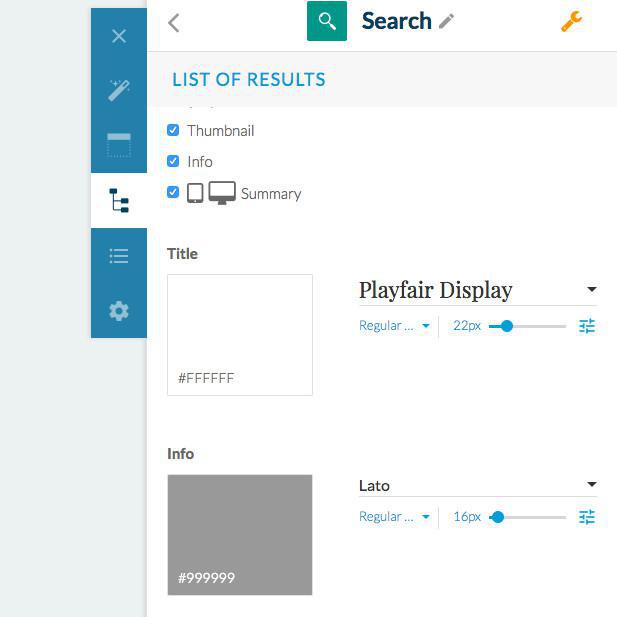Click the magic wand icon in sidebar
The image size is (617, 617).
(x=119, y=91)
